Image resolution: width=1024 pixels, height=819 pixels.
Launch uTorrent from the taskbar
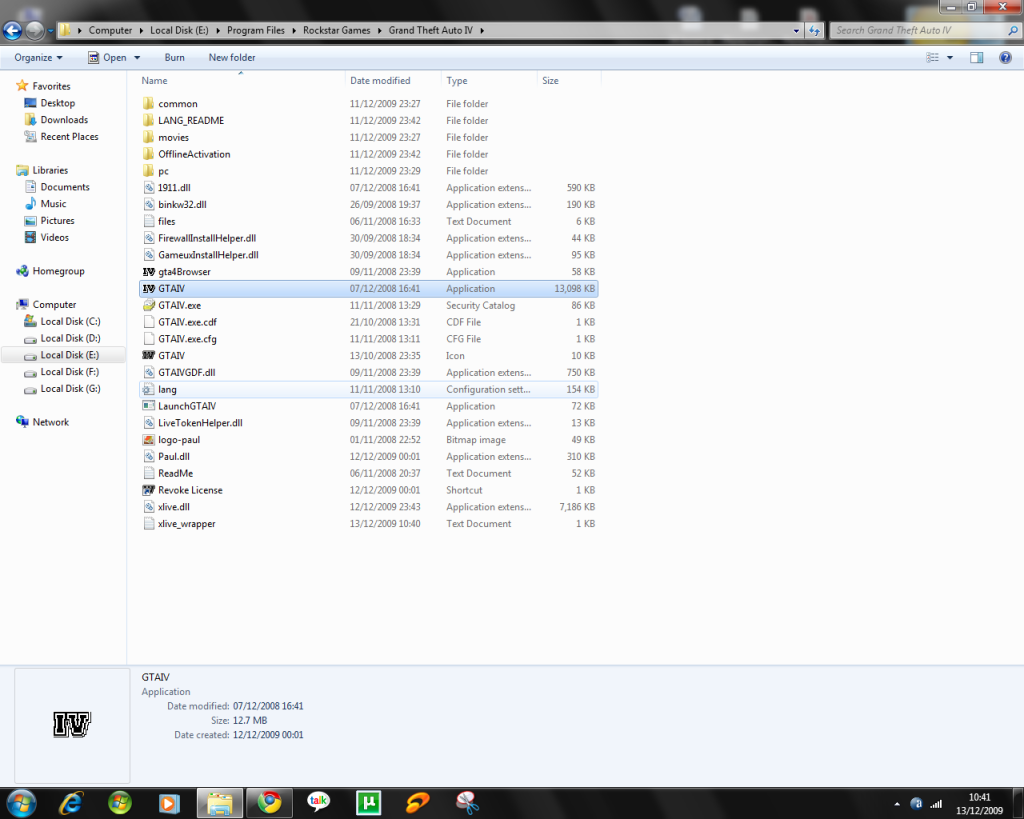368,803
